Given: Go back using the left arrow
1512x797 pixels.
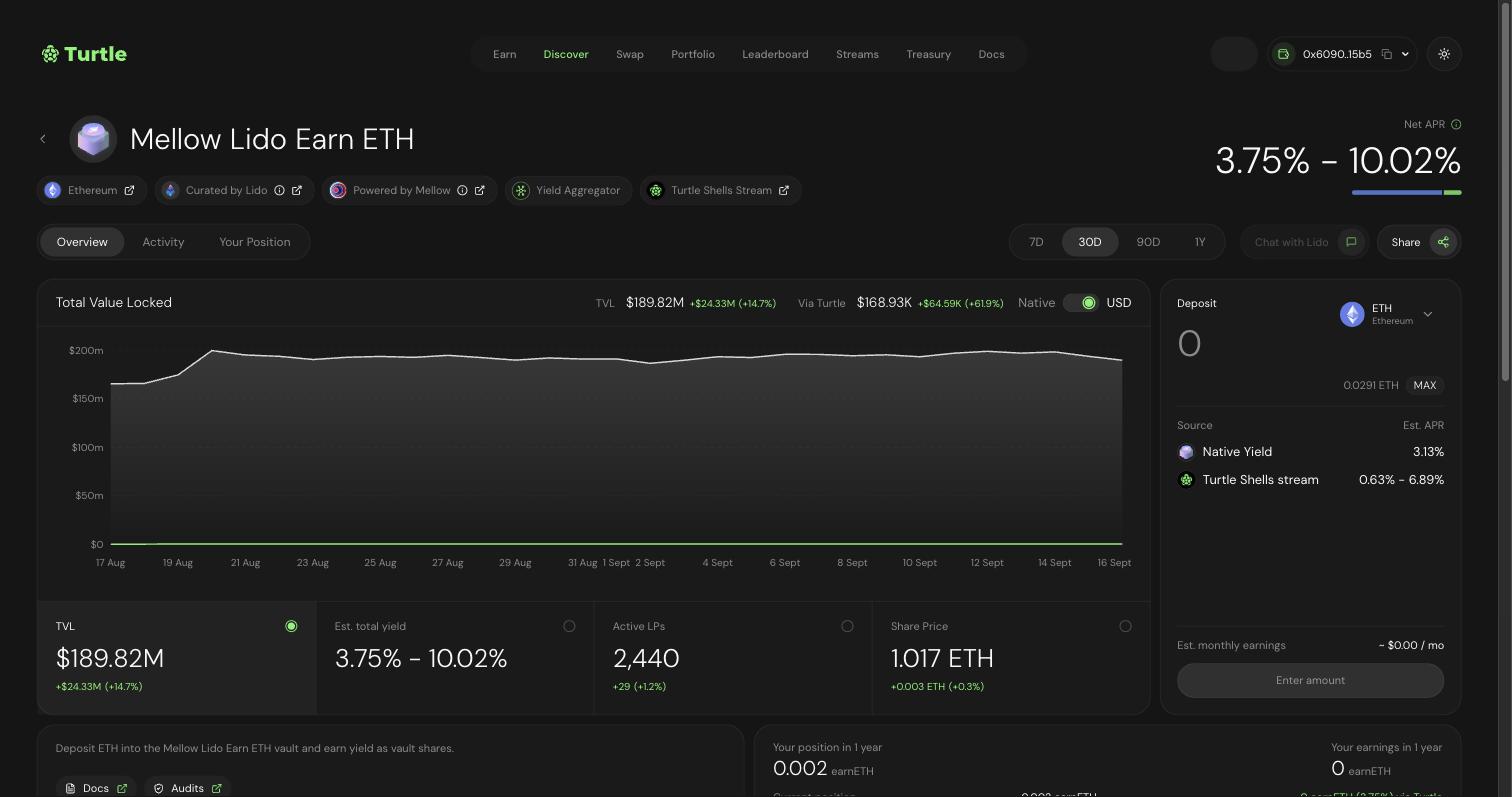Looking at the screenshot, I should [x=43, y=139].
